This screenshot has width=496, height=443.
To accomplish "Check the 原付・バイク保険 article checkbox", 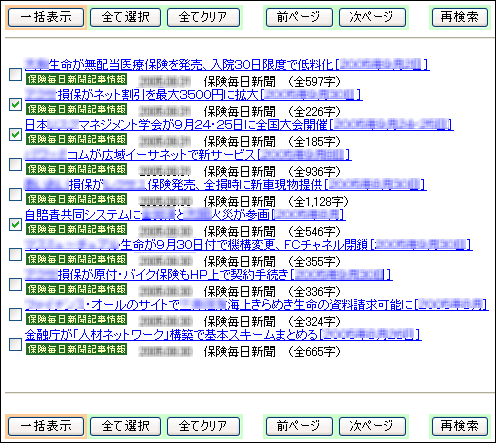I will pos(15,284).
